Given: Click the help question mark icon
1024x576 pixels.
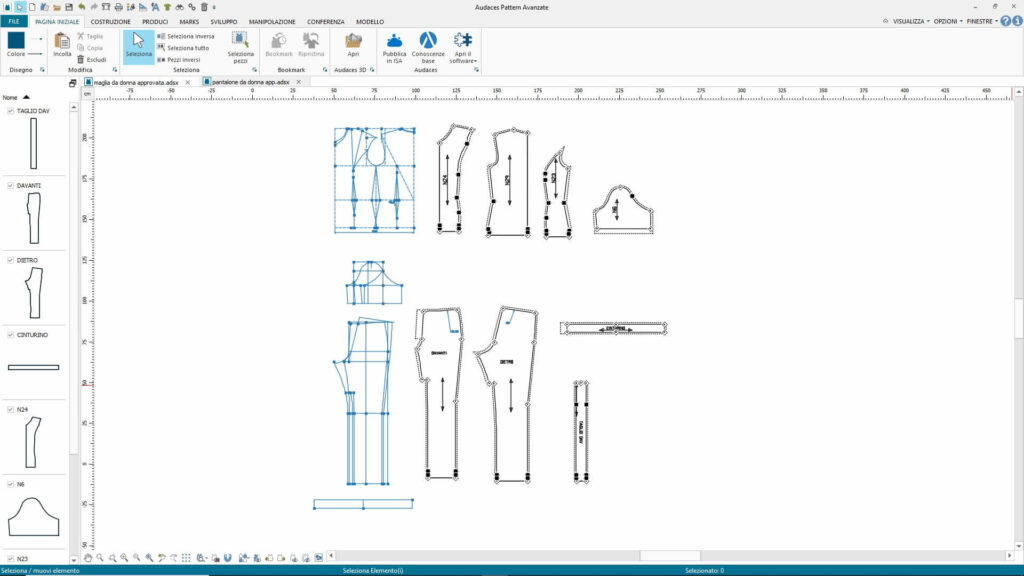Looking at the screenshot, I should coord(1006,22).
